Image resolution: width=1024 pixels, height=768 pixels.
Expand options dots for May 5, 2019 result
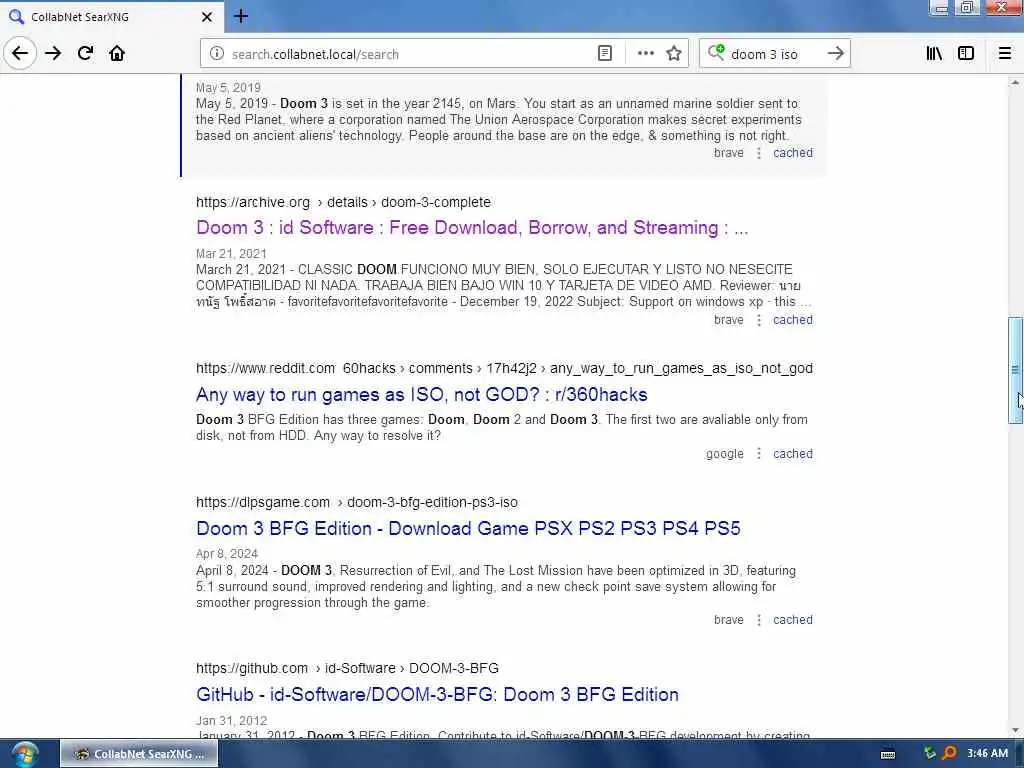[x=758, y=153]
